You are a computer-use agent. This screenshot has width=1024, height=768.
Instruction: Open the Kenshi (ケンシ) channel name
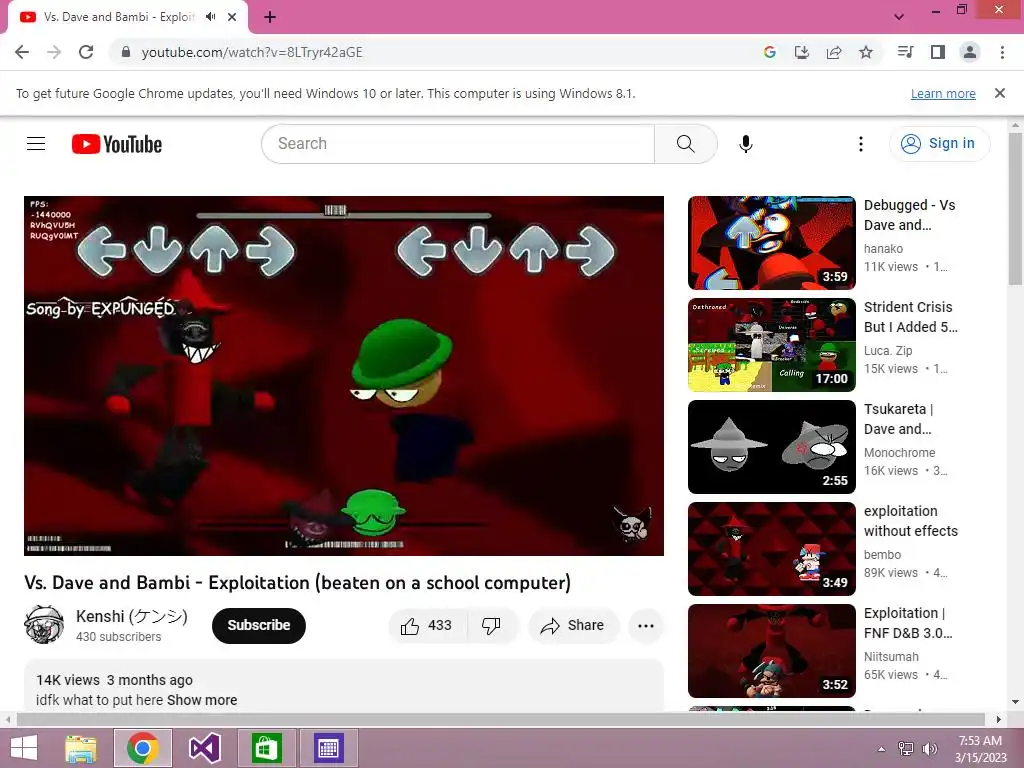pyautogui.click(x=132, y=616)
